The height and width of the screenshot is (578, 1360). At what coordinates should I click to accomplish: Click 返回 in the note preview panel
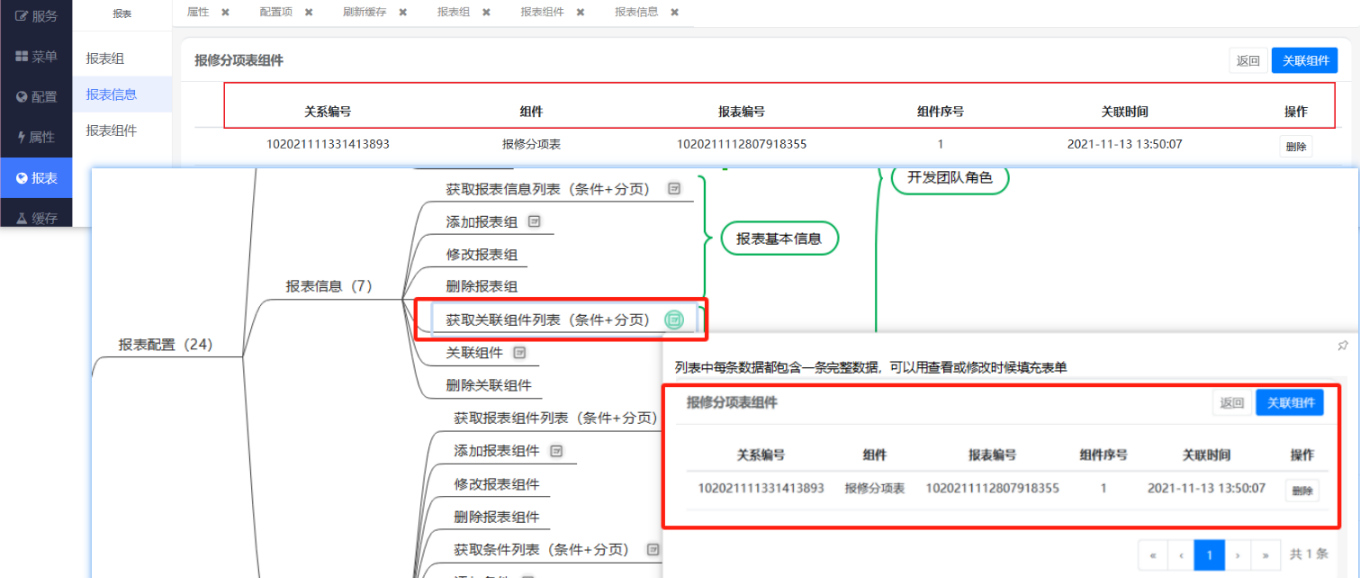click(1231, 403)
